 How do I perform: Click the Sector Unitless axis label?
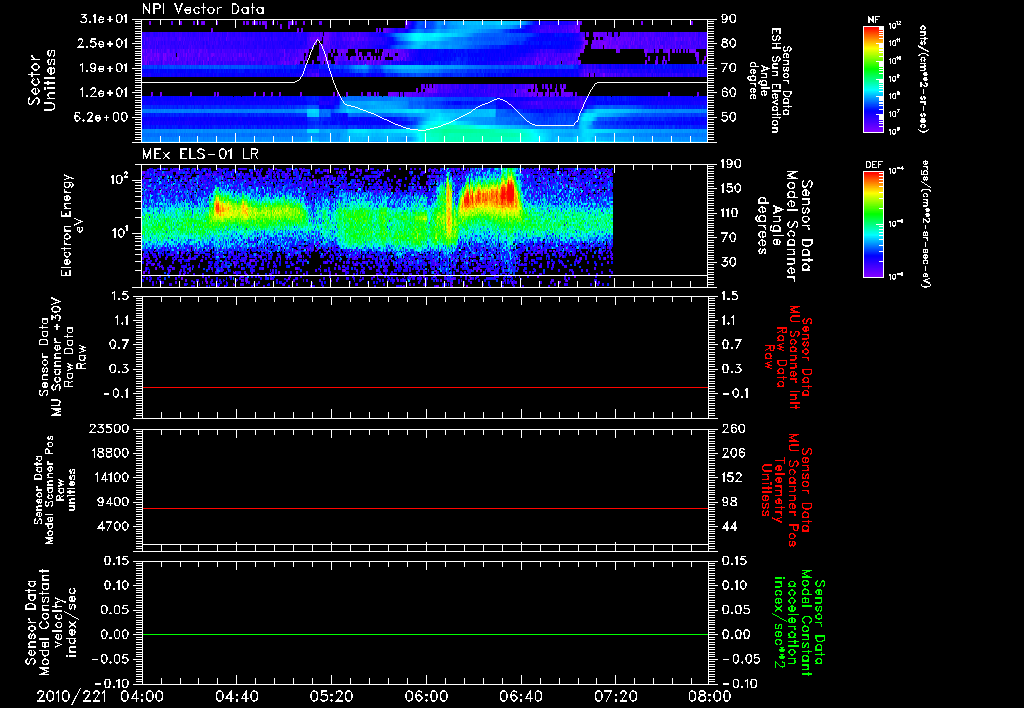click(42, 80)
